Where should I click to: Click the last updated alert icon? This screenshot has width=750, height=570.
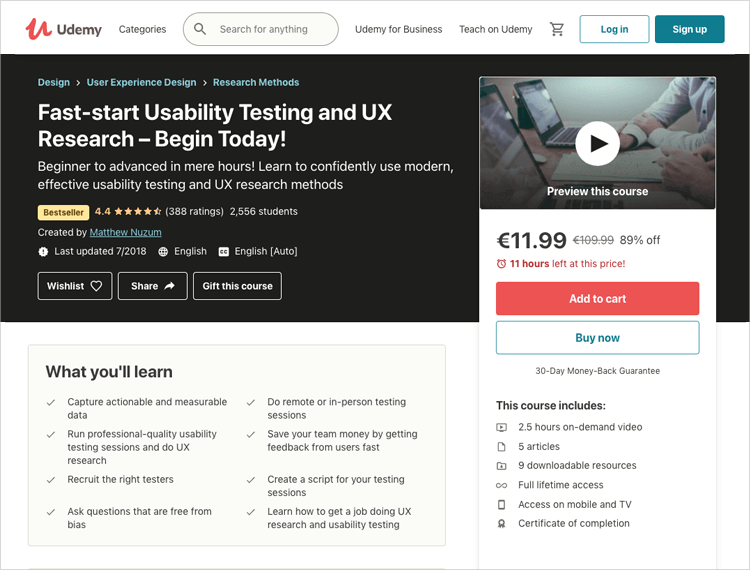pos(43,252)
